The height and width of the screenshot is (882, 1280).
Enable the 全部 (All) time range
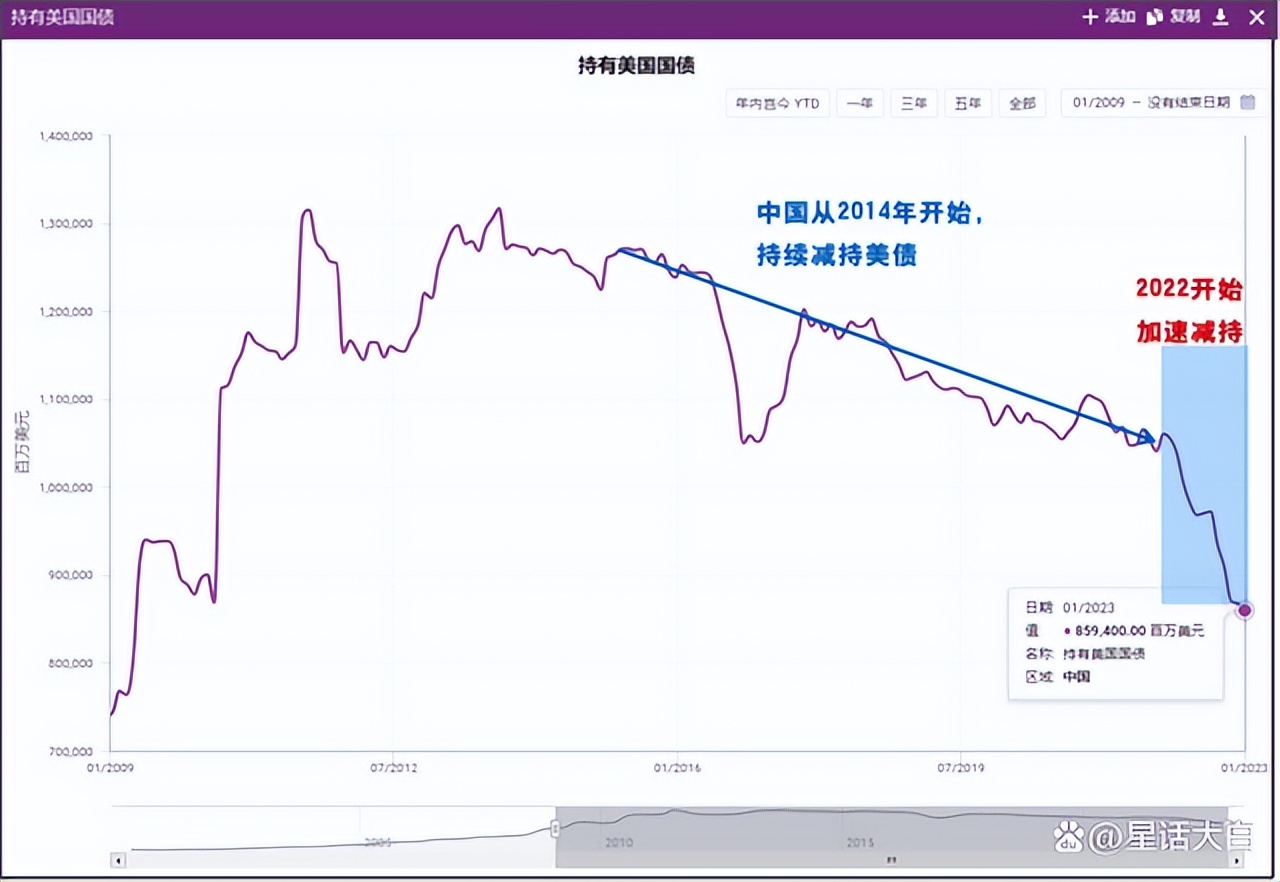point(1022,103)
